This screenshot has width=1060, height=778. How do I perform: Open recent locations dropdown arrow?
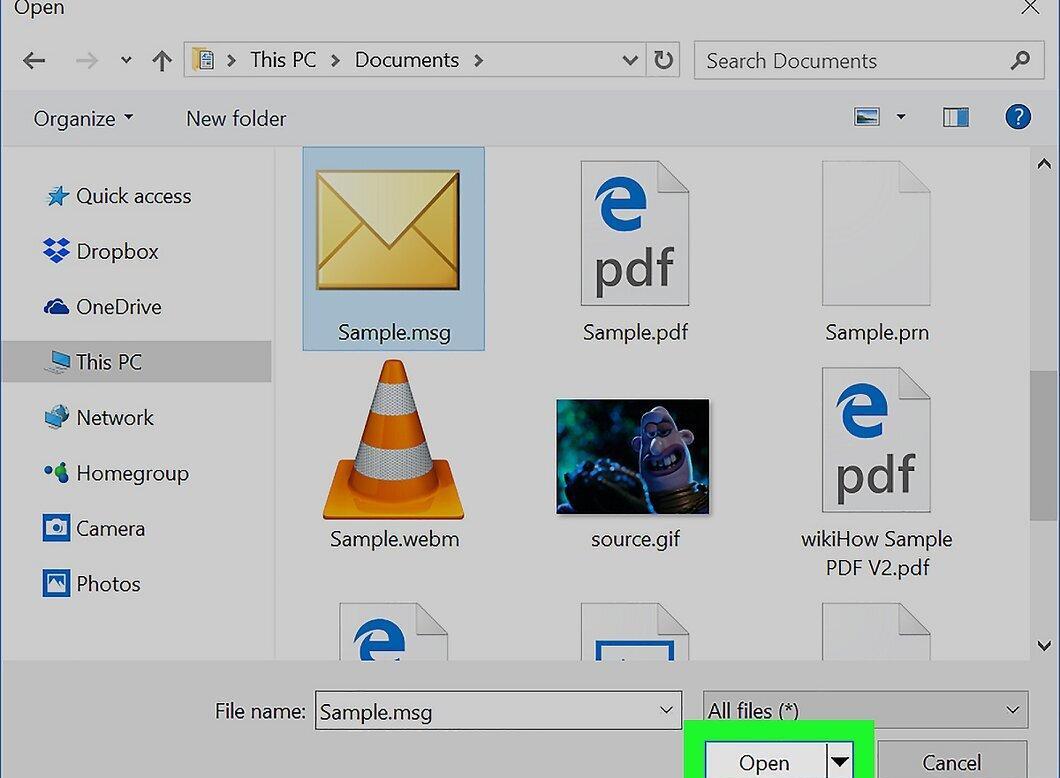(126, 60)
